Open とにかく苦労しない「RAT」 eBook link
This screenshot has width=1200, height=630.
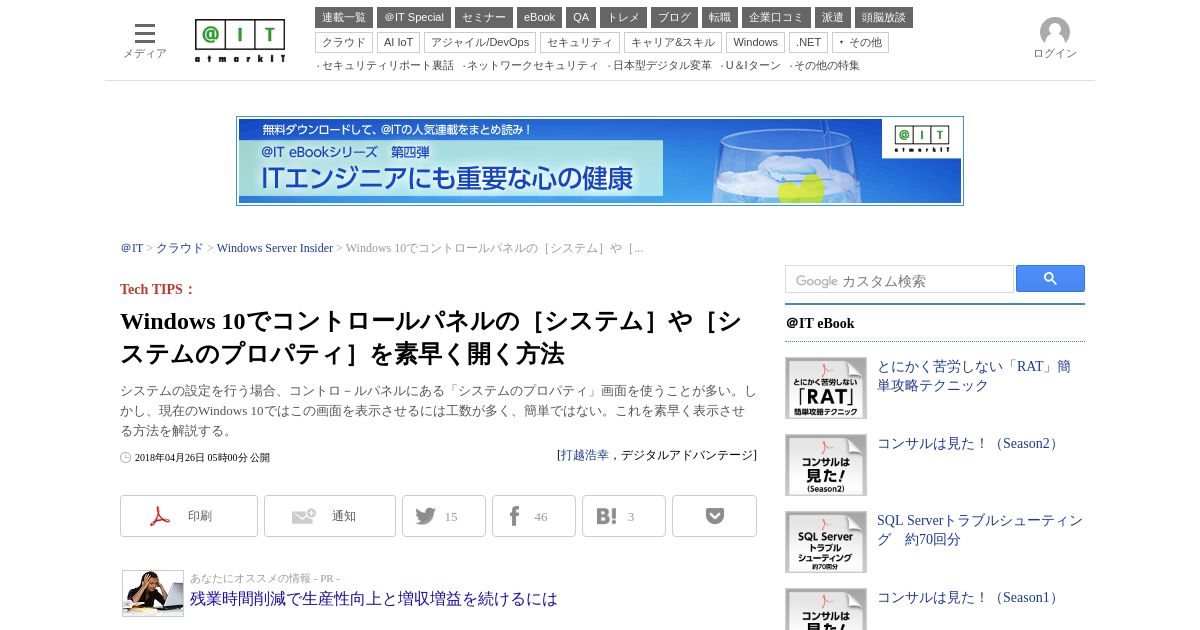[974, 376]
